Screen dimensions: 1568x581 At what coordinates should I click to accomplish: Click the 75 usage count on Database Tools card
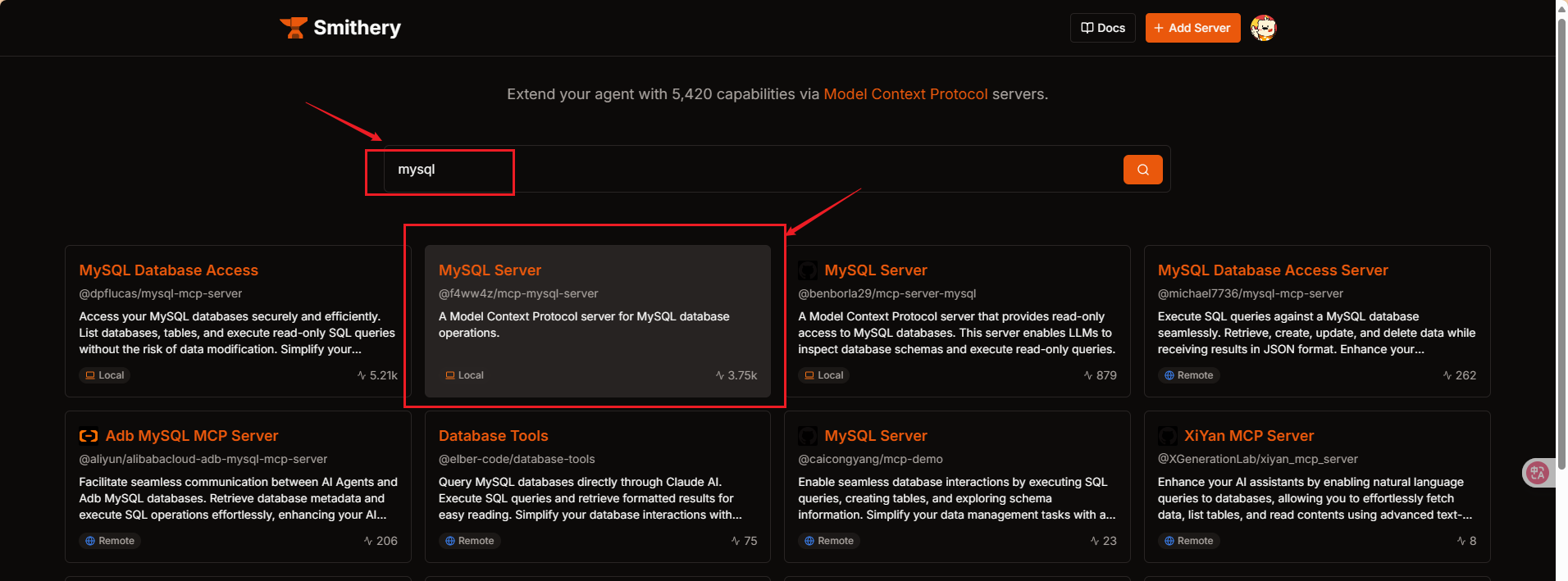(744, 541)
